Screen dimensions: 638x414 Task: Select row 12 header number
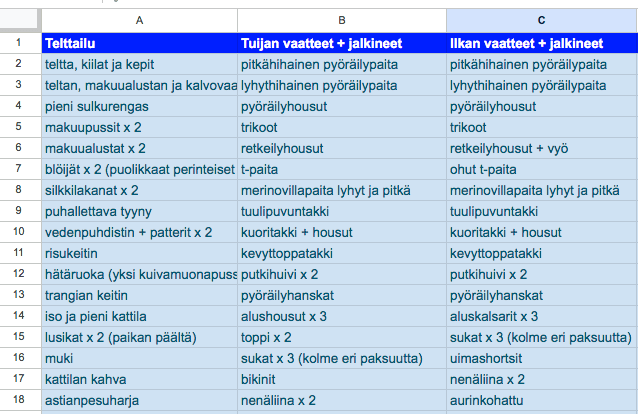coord(20,274)
